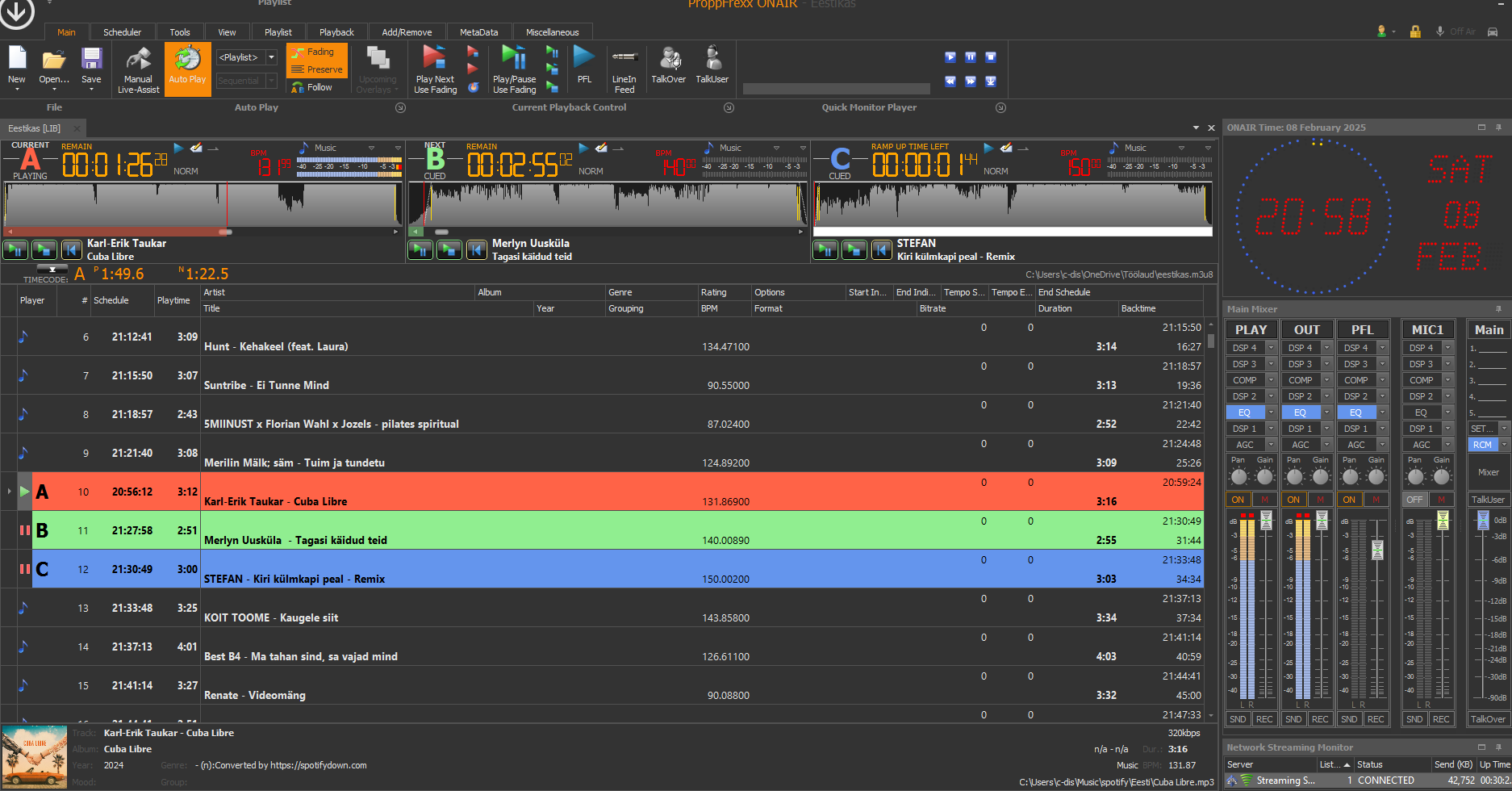The height and width of the screenshot is (791, 1512).
Task: Switch to the Scheduler ribbon tab
Action: pos(122,32)
